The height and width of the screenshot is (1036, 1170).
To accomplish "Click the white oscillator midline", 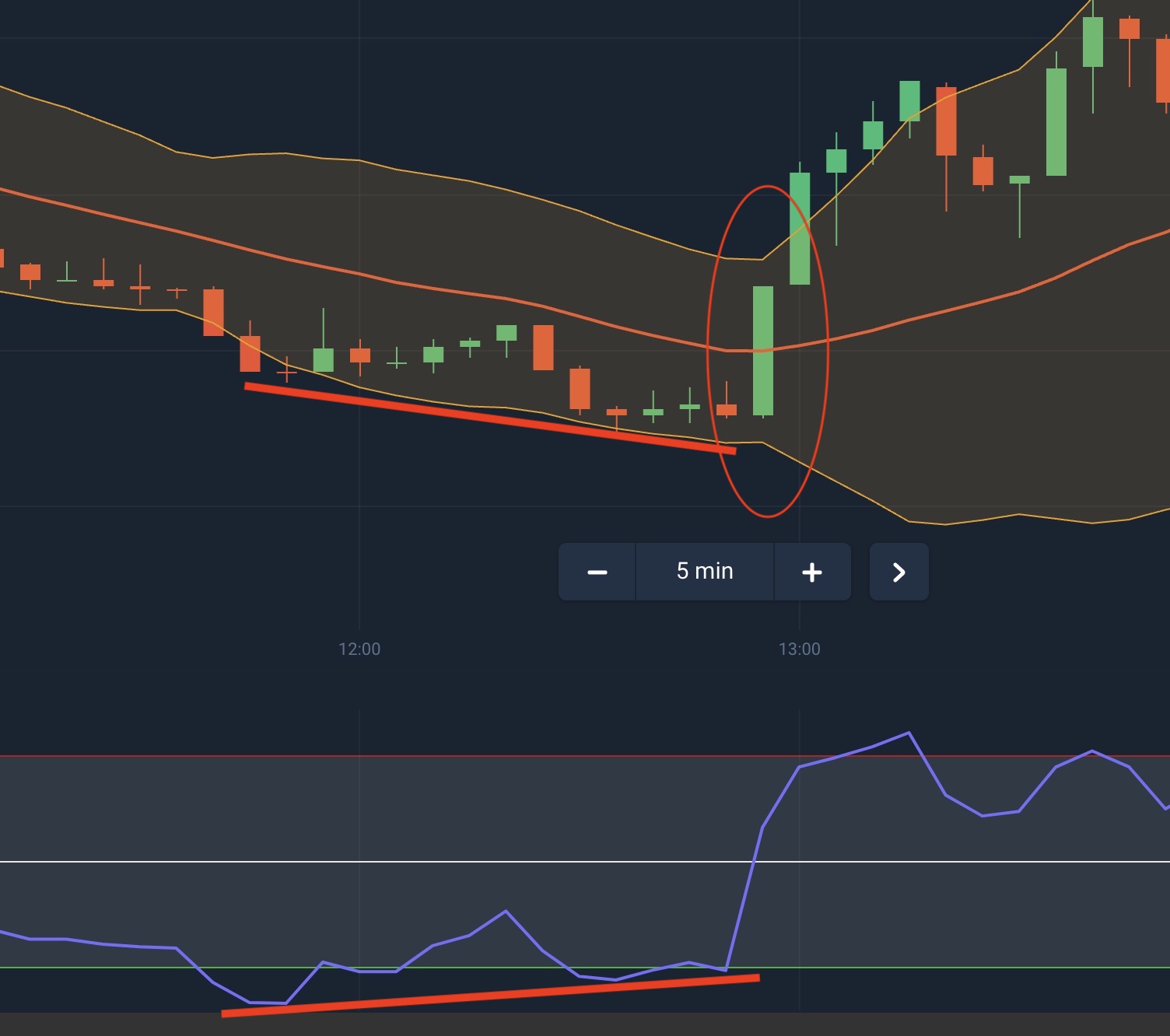I will [x=467, y=862].
